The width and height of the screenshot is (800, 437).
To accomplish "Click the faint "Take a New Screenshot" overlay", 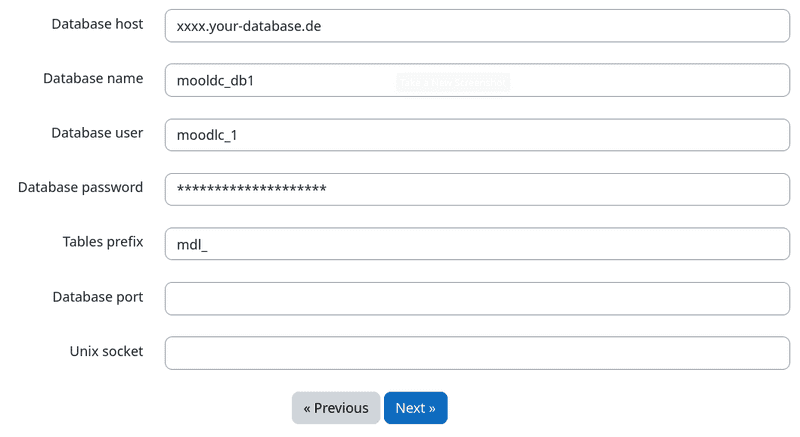I will point(453,83).
